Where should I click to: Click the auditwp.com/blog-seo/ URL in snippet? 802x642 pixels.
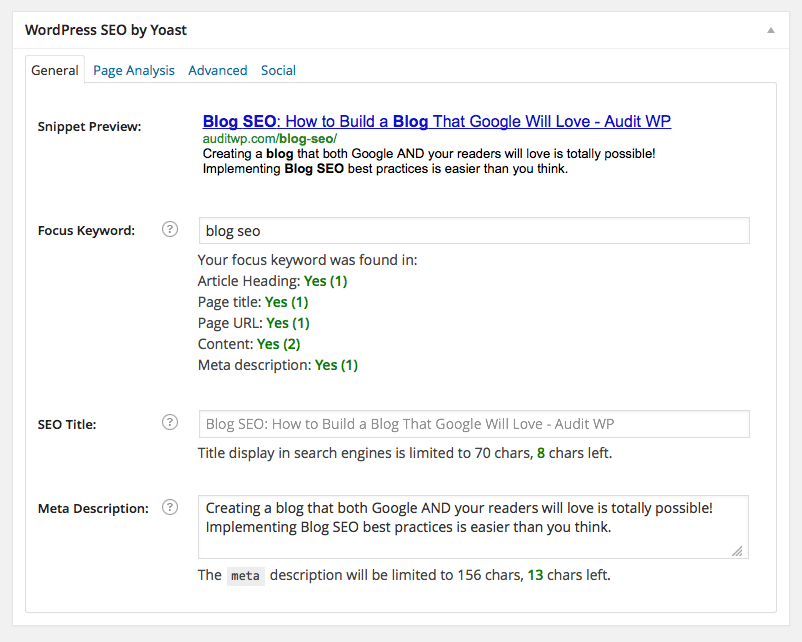pos(270,139)
